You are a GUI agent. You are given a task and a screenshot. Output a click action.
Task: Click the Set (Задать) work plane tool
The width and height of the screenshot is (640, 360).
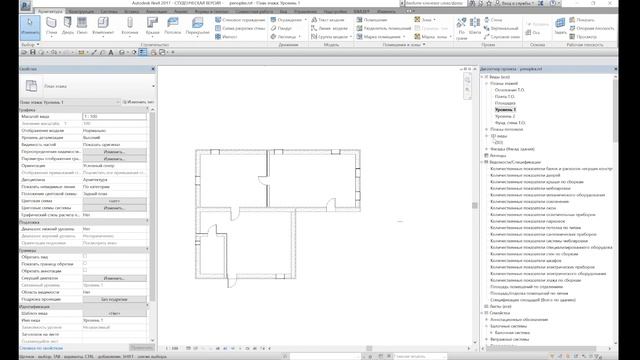[560, 27]
